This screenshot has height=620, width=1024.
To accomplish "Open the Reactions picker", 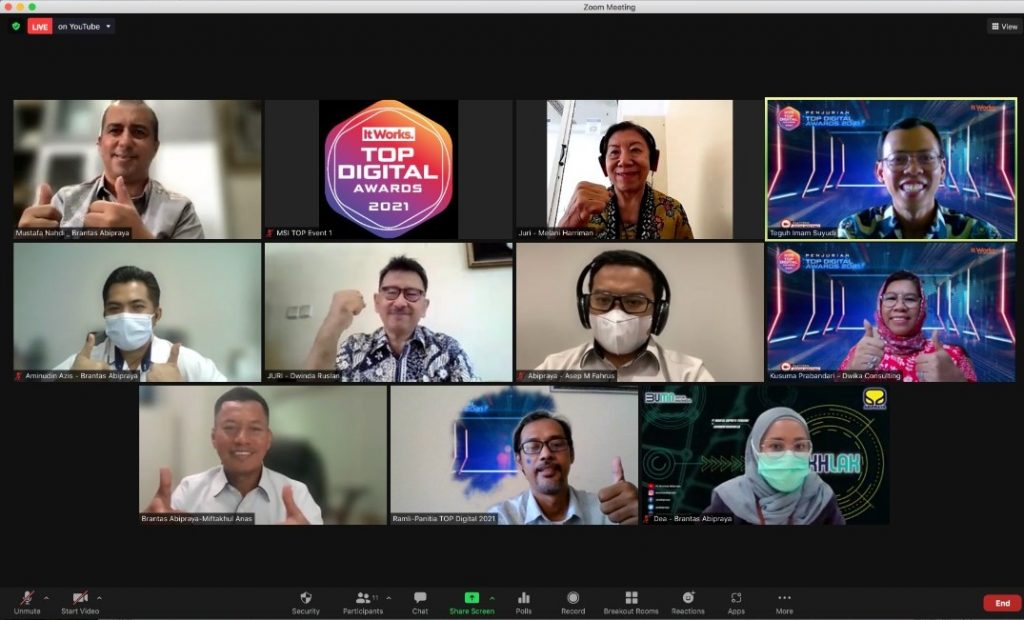I will click(687, 602).
